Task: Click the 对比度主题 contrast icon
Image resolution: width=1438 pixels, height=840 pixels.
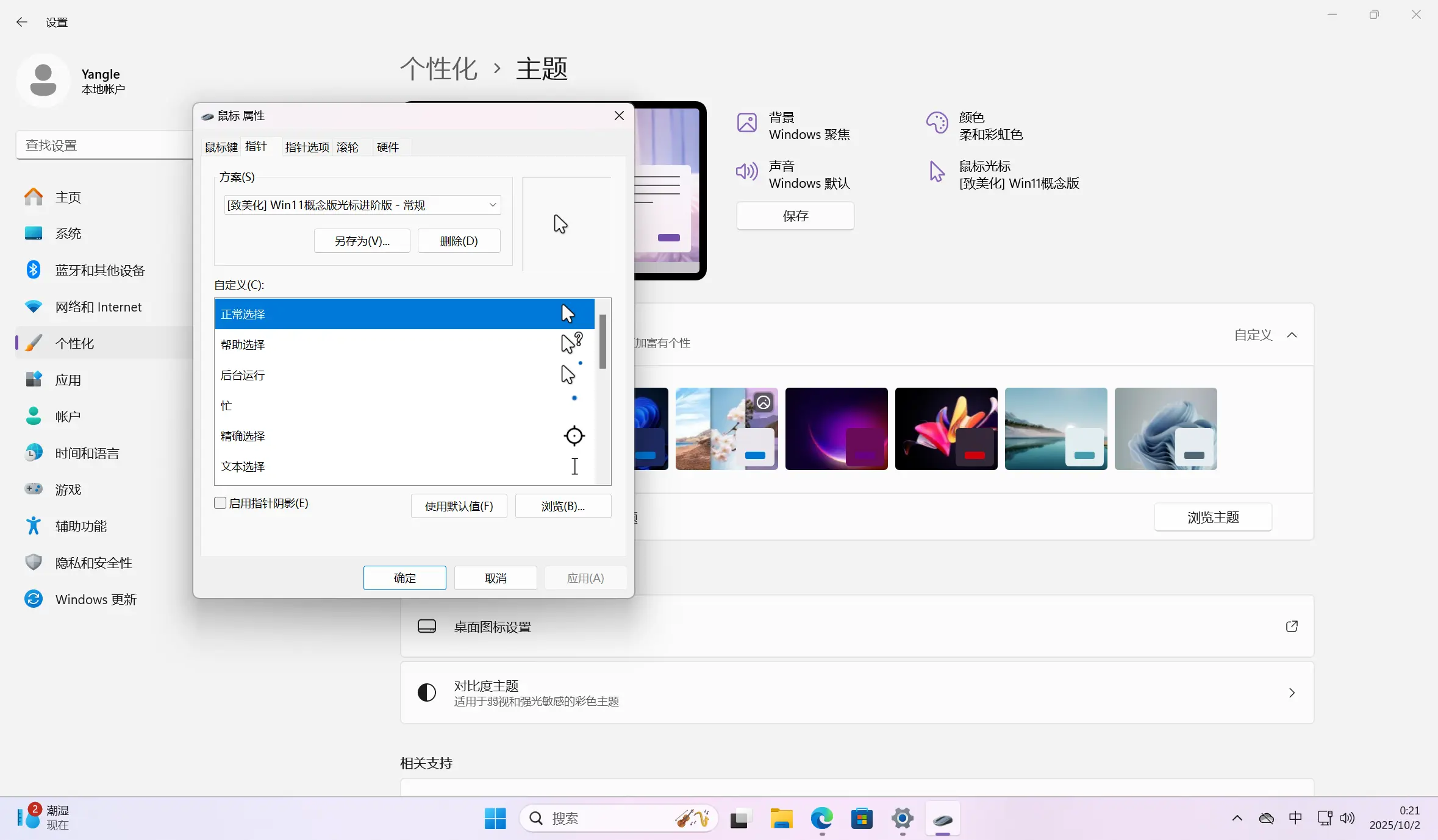Action: click(x=427, y=692)
